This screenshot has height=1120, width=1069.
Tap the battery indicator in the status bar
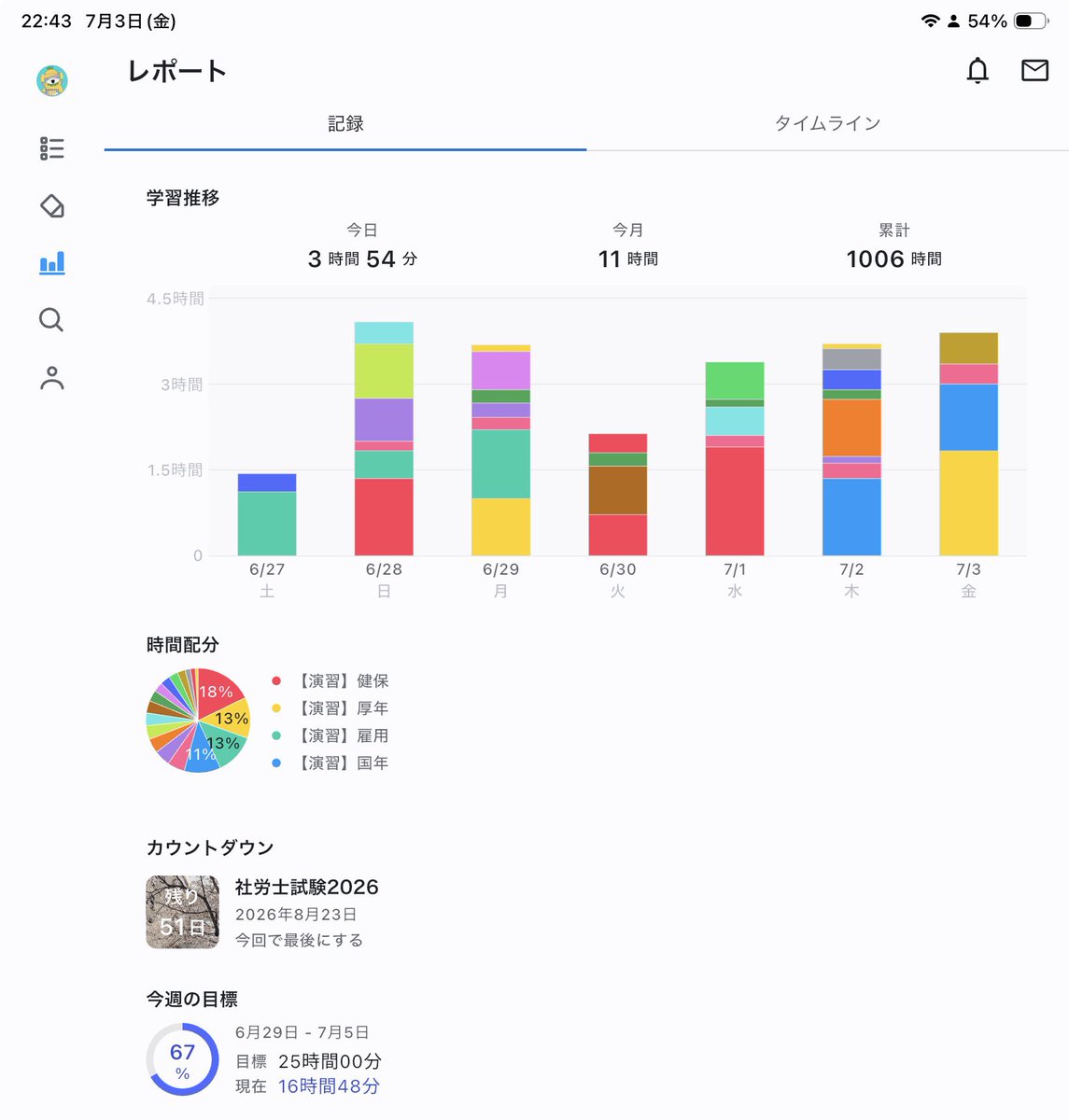coord(1031,21)
